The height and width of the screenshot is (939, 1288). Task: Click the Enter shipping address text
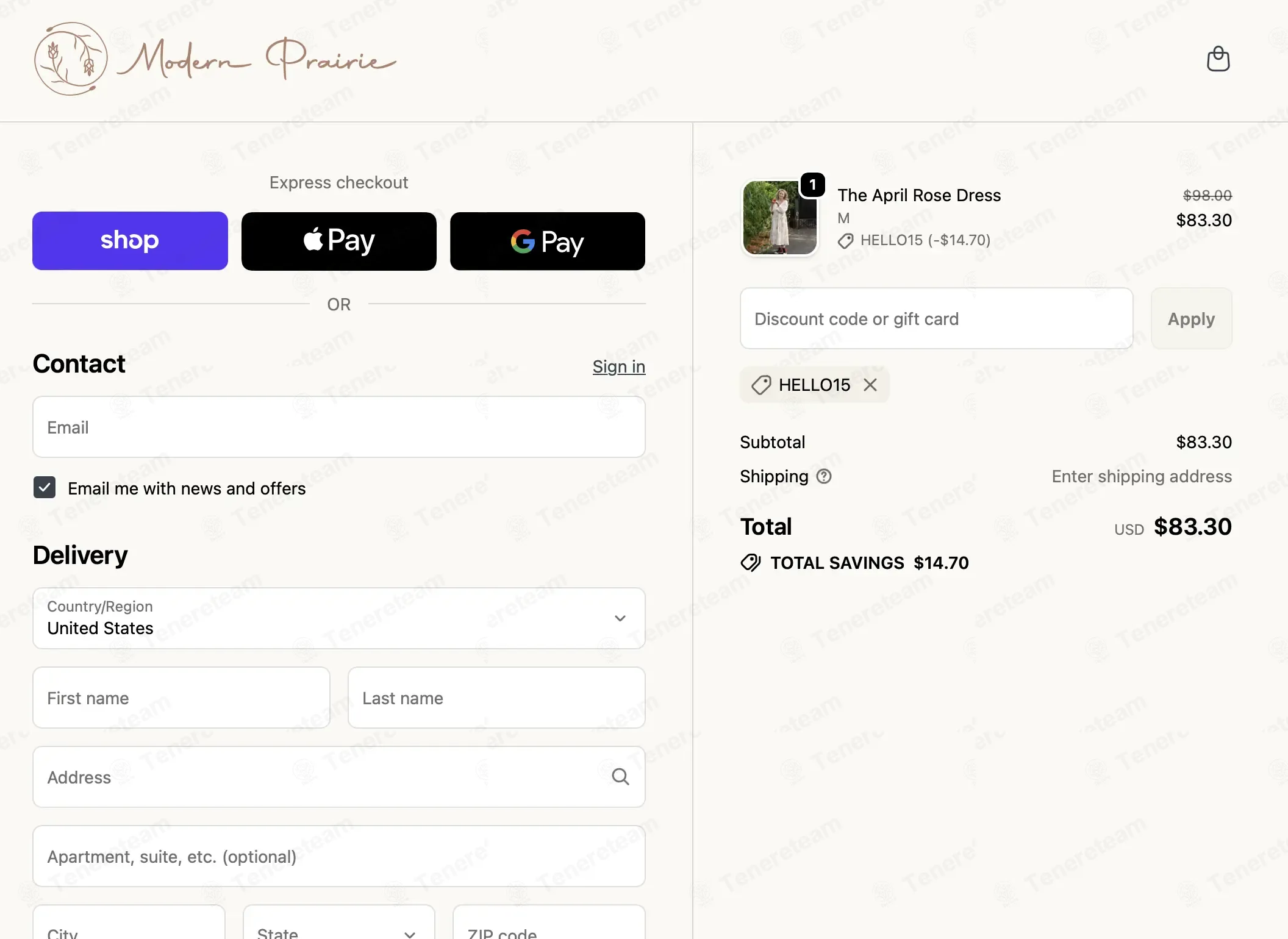pos(1142,476)
